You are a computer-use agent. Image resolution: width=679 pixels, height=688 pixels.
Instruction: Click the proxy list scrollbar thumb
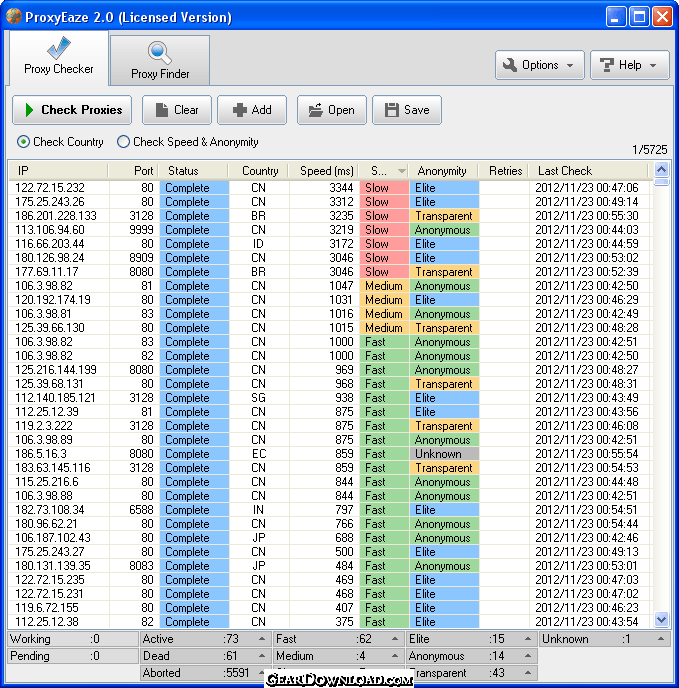[x=661, y=181]
